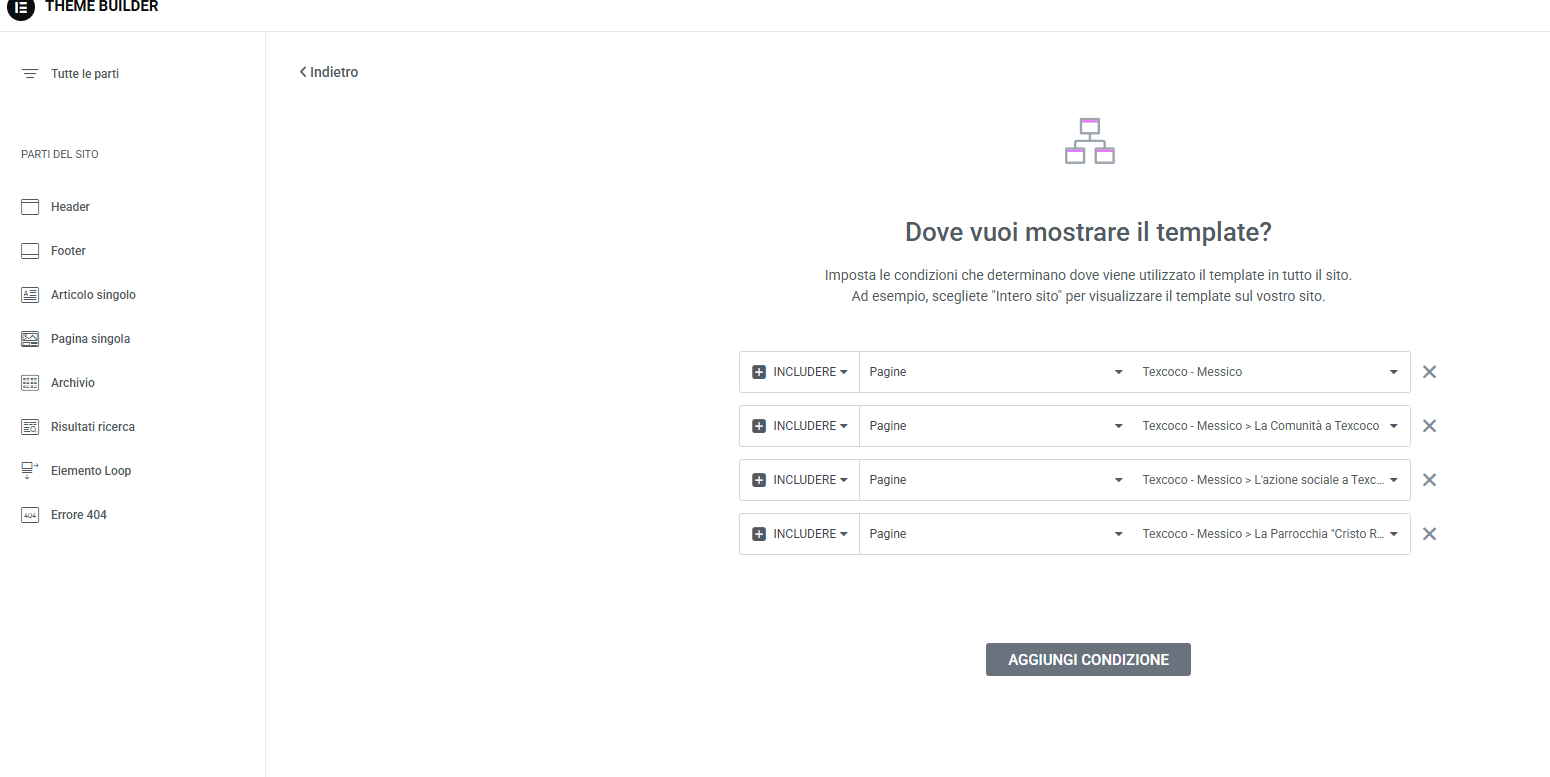
Task: Click the Archivio grid icon
Action: 30,383
